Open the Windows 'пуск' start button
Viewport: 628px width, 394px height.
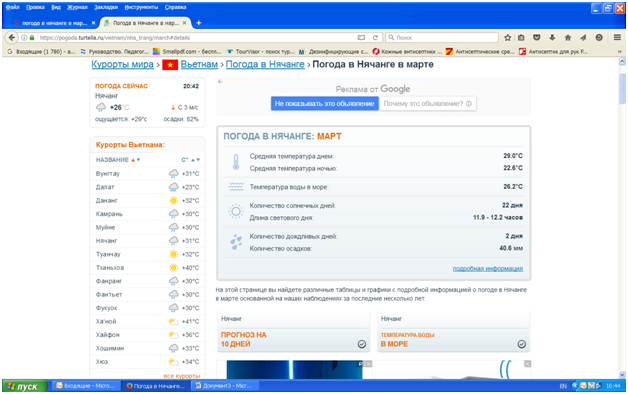25,386
